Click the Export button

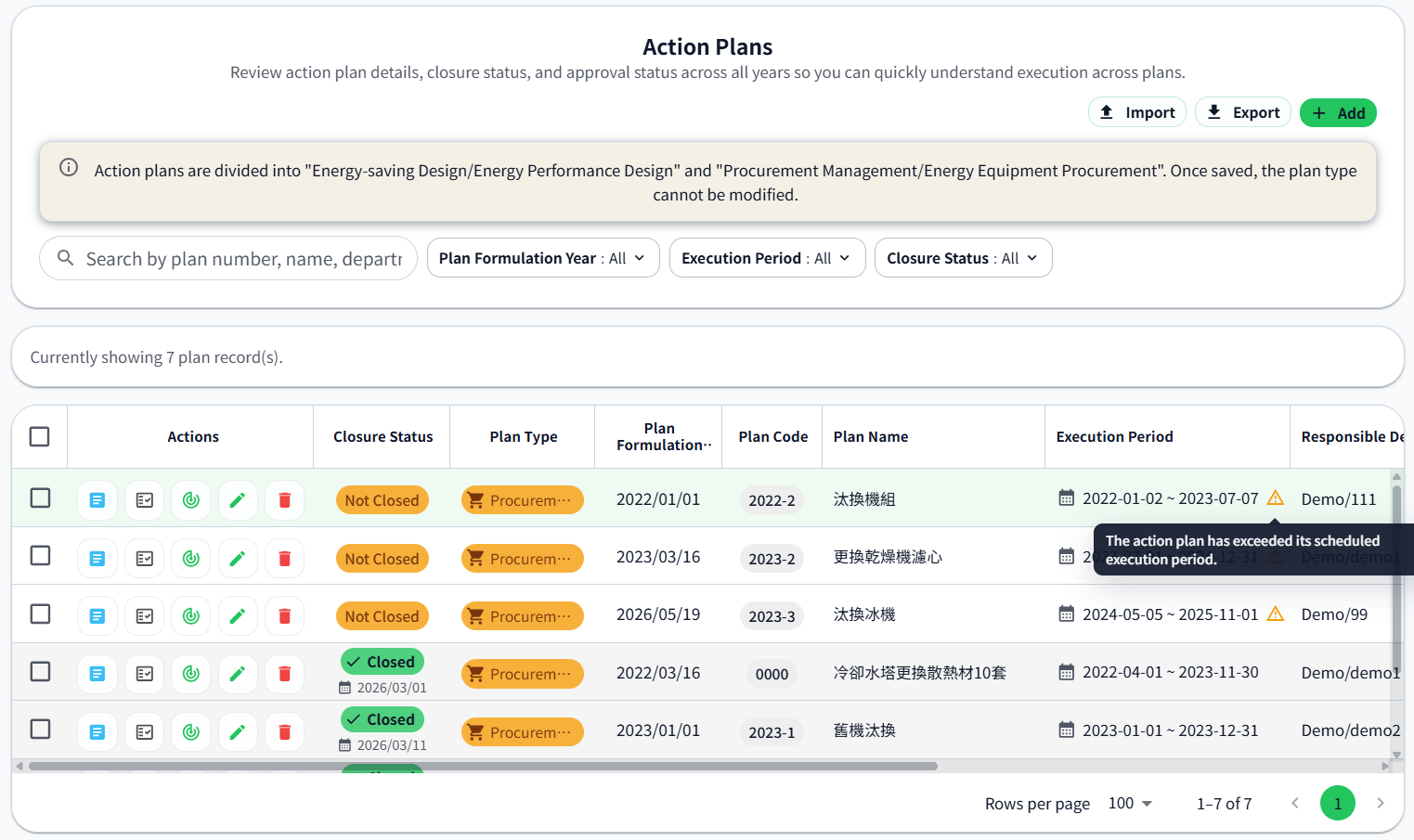click(1243, 112)
